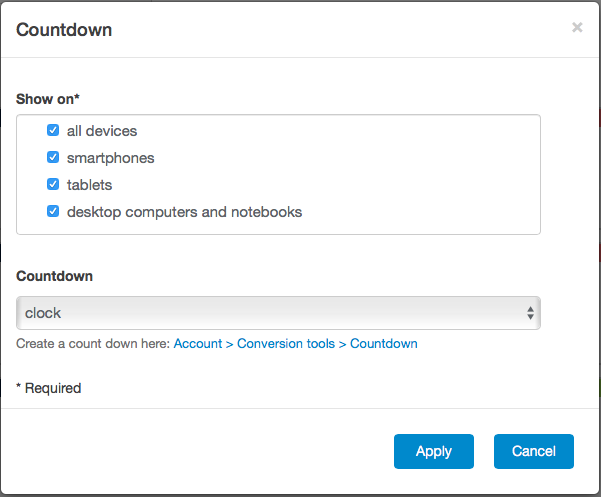The height and width of the screenshot is (497, 601).
Task: Click the up-down arrows on the clock select
Action: [x=530, y=313]
